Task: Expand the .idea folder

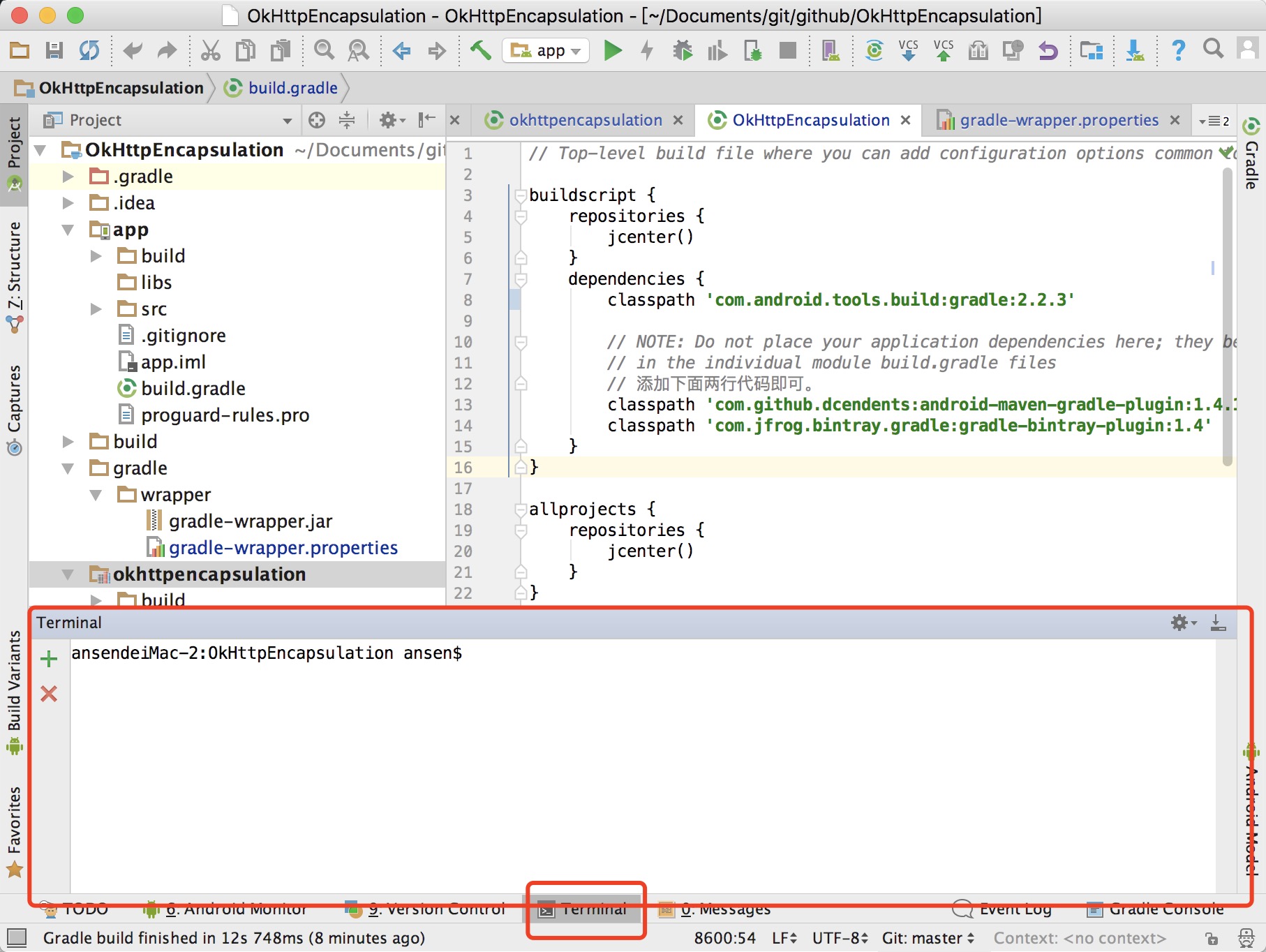Action: tap(68, 203)
